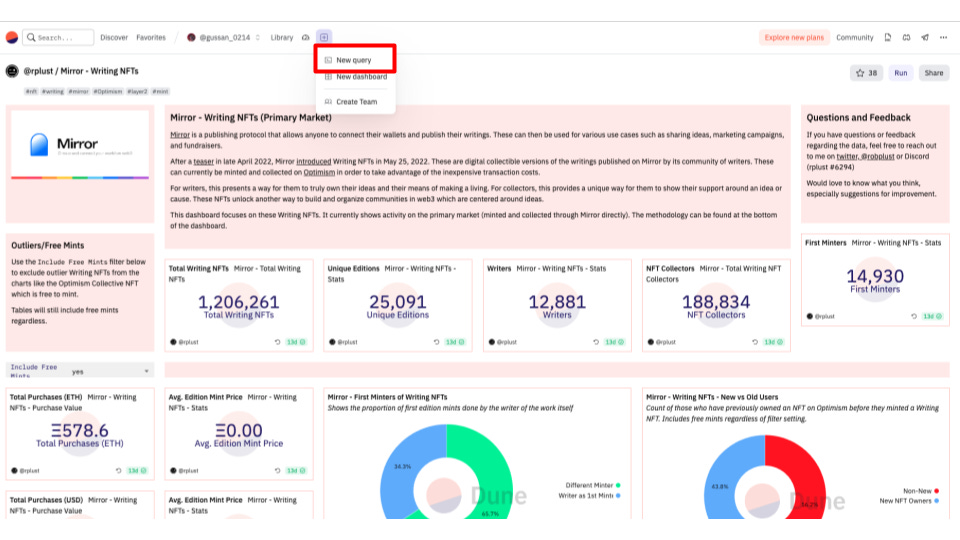Open the teaser link in description
Image resolution: width=960 pixels, height=540 pixels.
click(x=203, y=162)
